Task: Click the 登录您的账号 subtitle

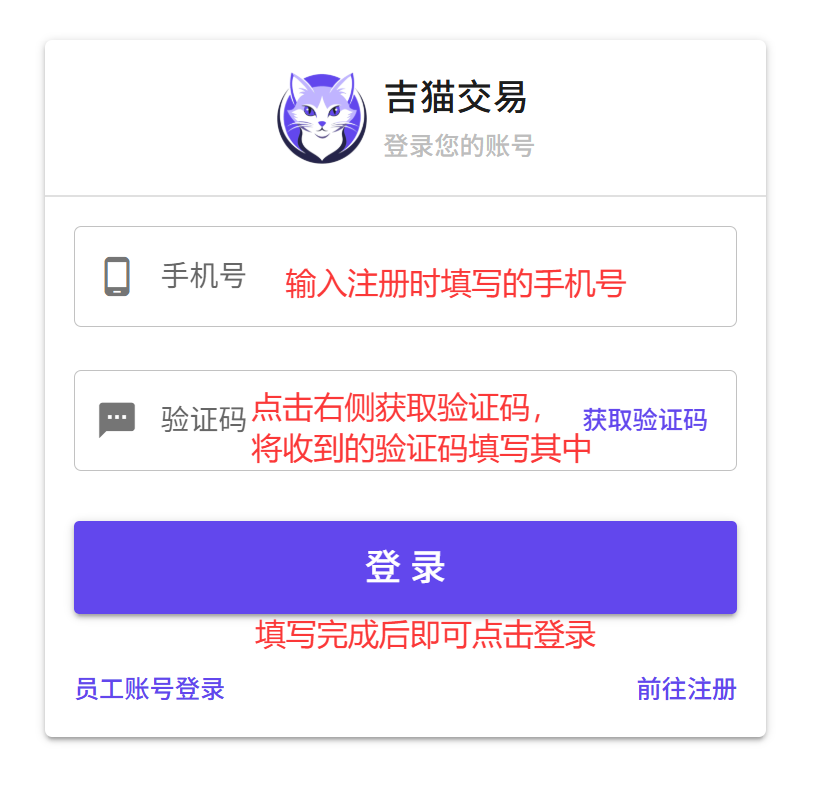Action: coord(459,146)
